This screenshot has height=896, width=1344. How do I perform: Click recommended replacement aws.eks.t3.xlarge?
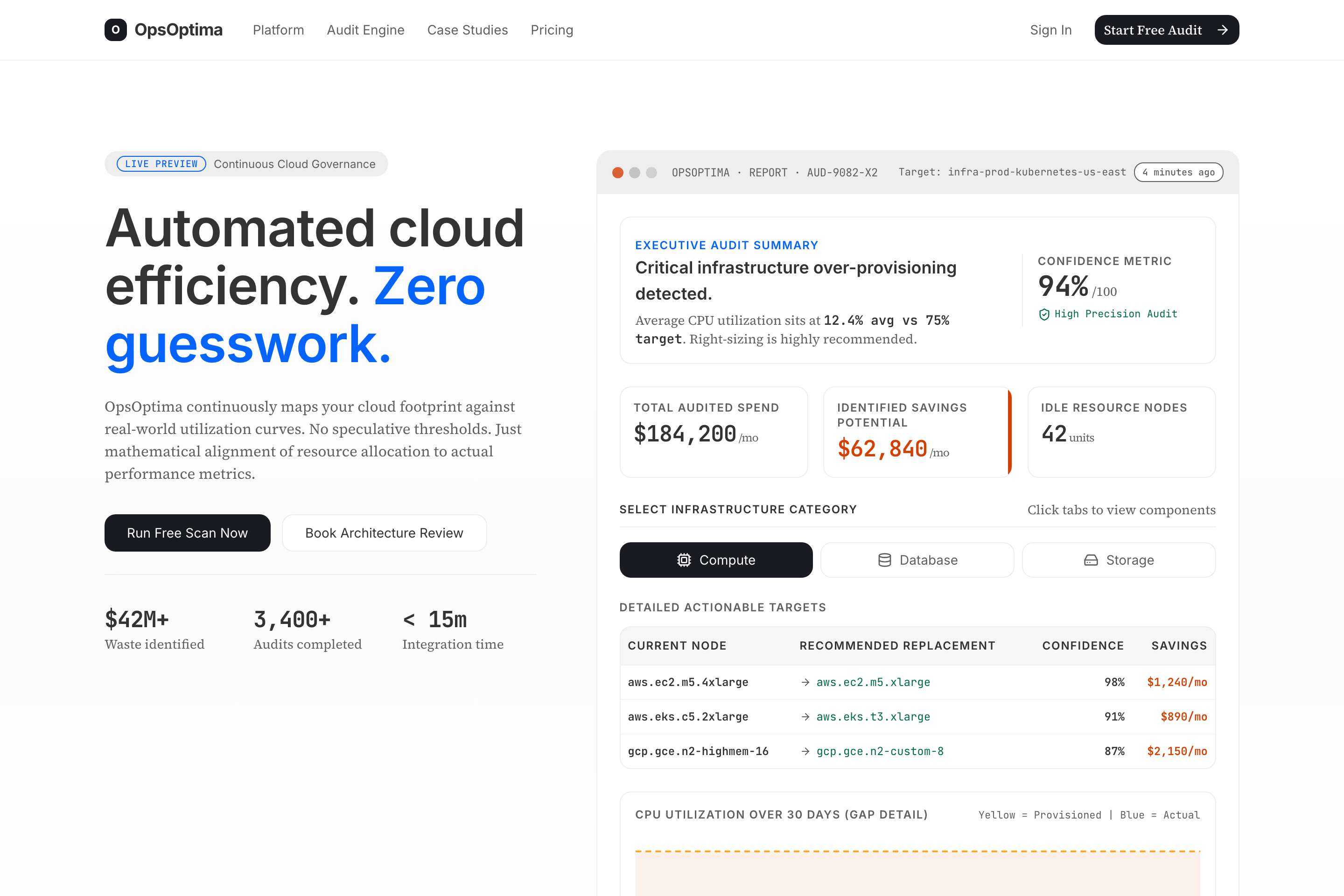(x=873, y=717)
